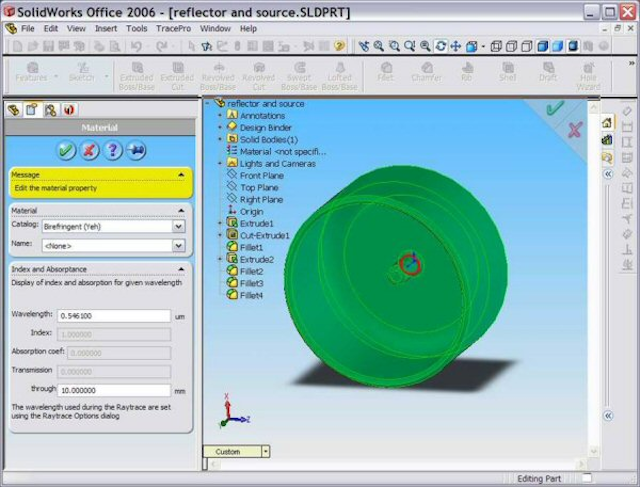The width and height of the screenshot is (640, 487).
Task: Click the SolidWorks icon beside File menu
Action: [11, 29]
